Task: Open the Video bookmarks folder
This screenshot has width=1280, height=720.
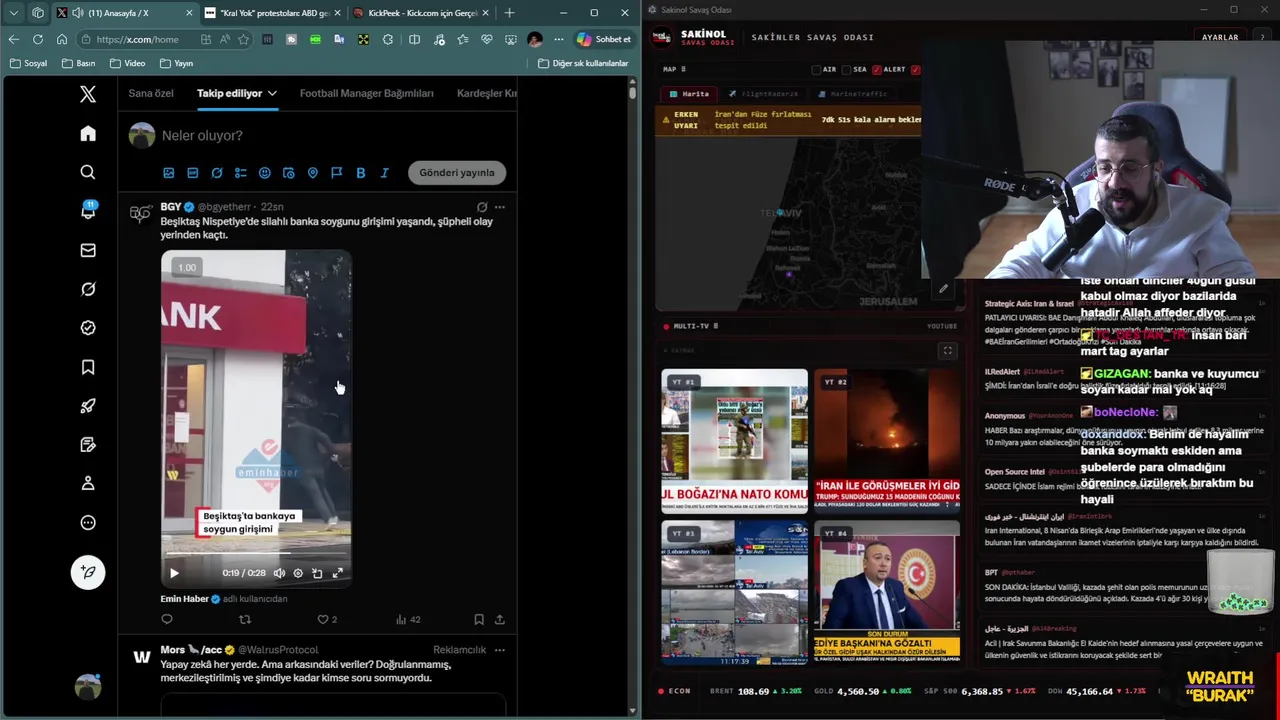Action: coord(127,63)
